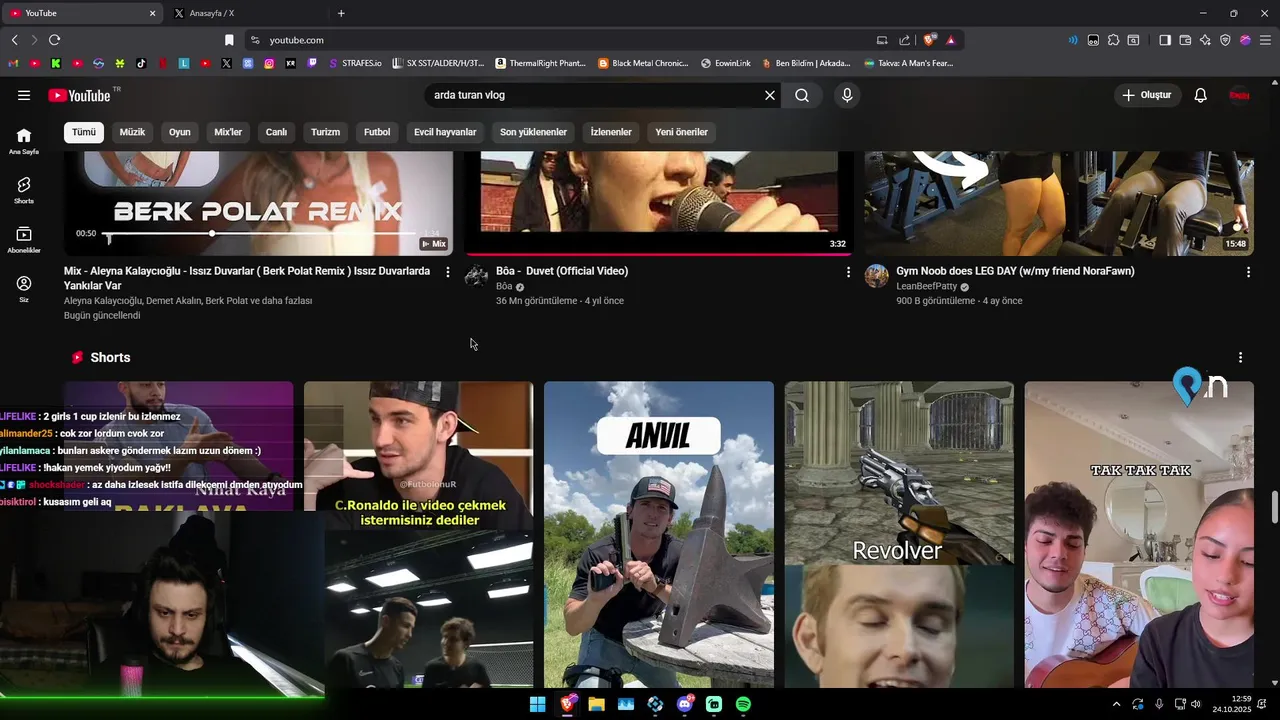Viewport: 1280px width, 720px height.
Task: Open Brave Wallet toolbar icon
Action: (x=1185, y=40)
